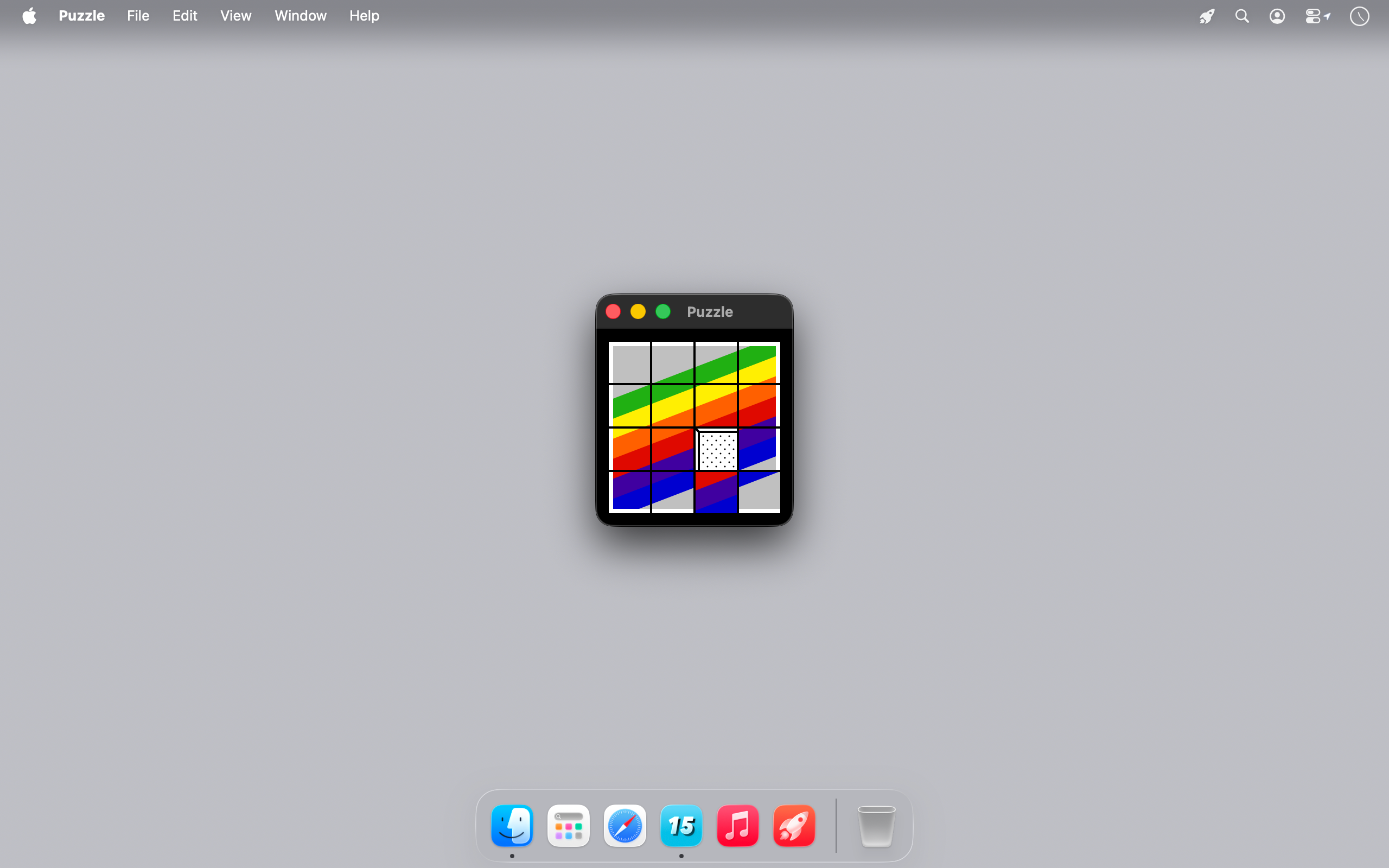Slide the red-purple tile left of the empty slot
This screenshot has height=868, width=1389.
(x=673, y=450)
